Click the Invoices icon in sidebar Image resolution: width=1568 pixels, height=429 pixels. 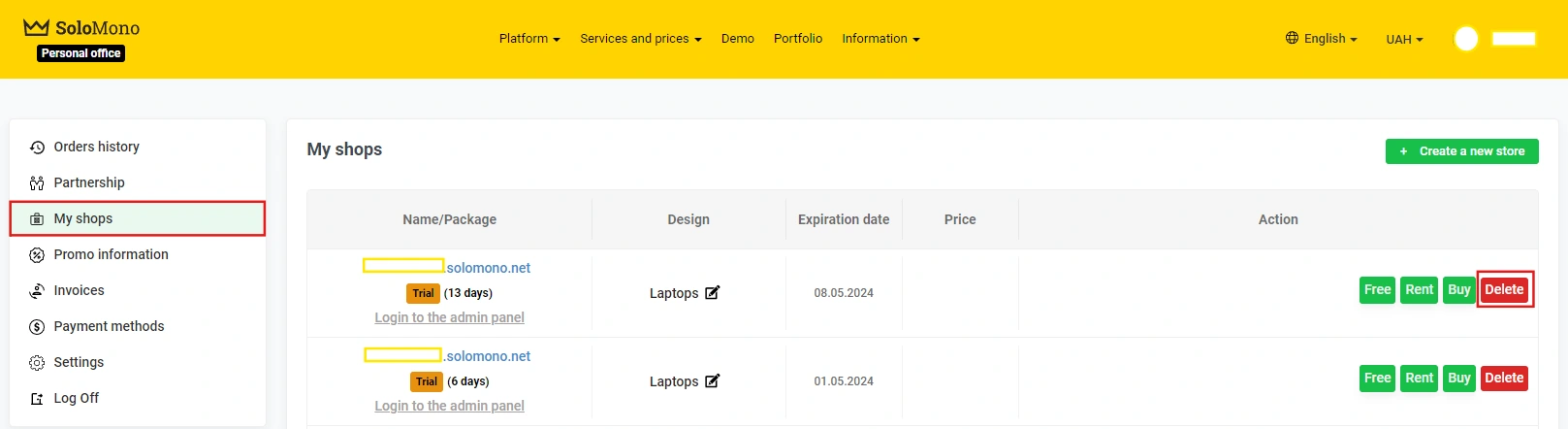pyautogui.click(x=37, y=291)
